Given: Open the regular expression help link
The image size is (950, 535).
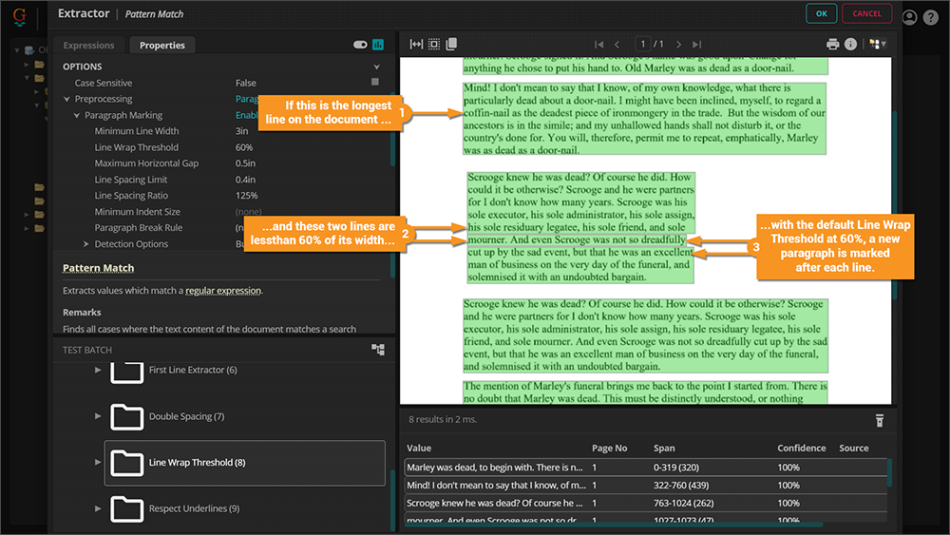Looking at the screenshot, I should pos(223,291).
